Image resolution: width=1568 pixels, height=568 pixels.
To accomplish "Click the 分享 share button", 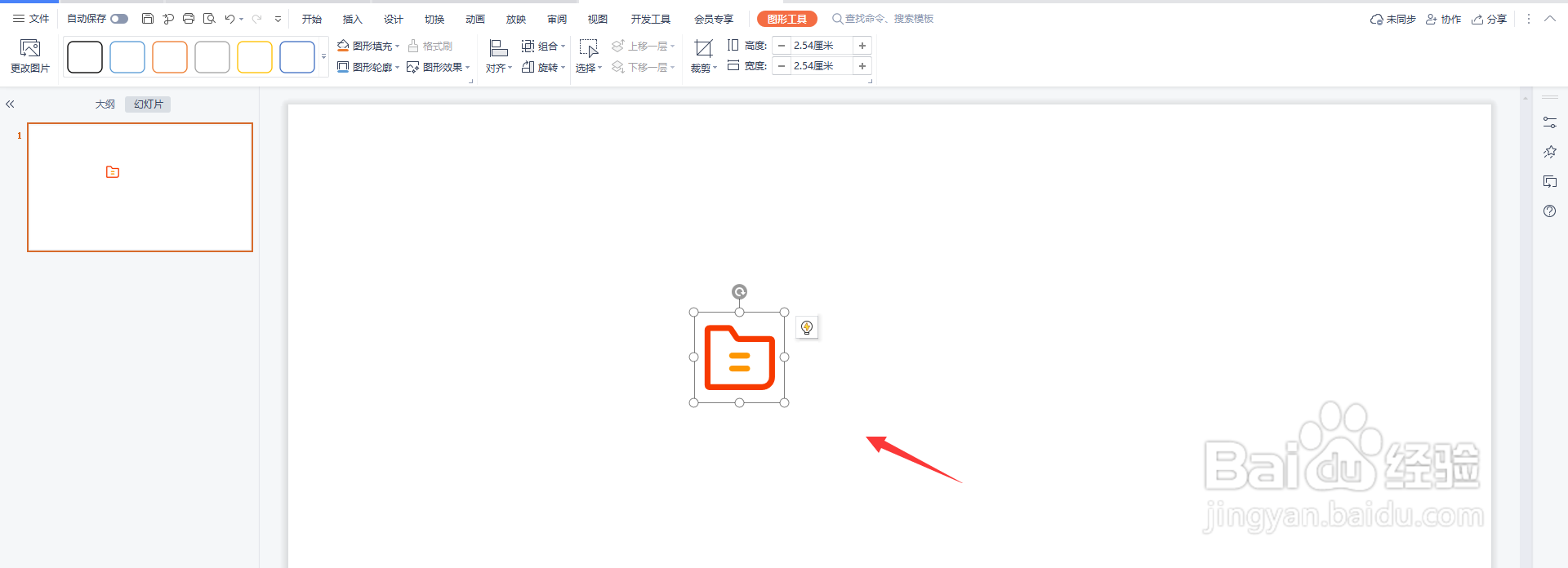I will point(1490,19).
